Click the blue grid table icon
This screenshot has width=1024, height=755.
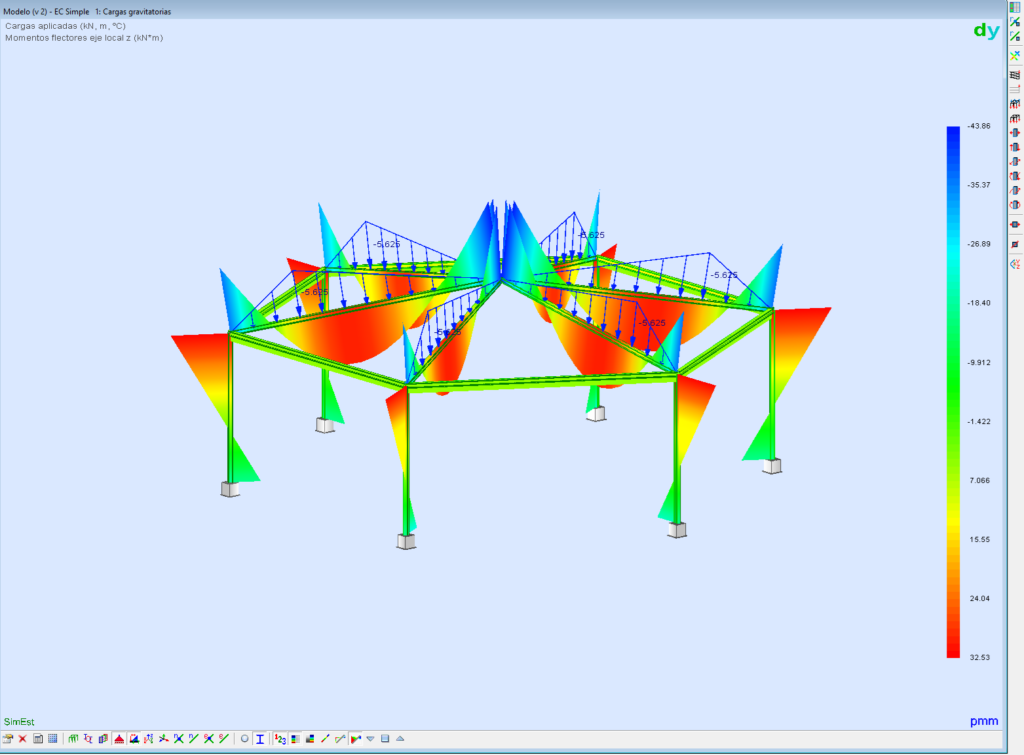click(x=52, y=739)
